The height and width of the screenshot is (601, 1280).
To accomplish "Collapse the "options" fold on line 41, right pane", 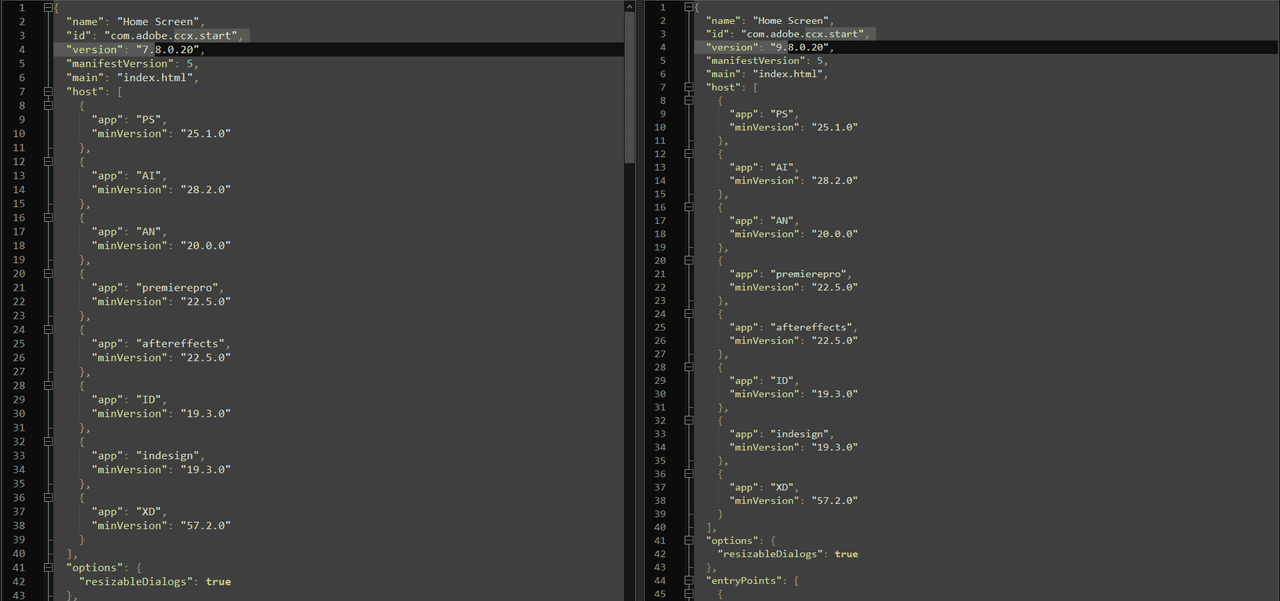I will tap(688, 540).
